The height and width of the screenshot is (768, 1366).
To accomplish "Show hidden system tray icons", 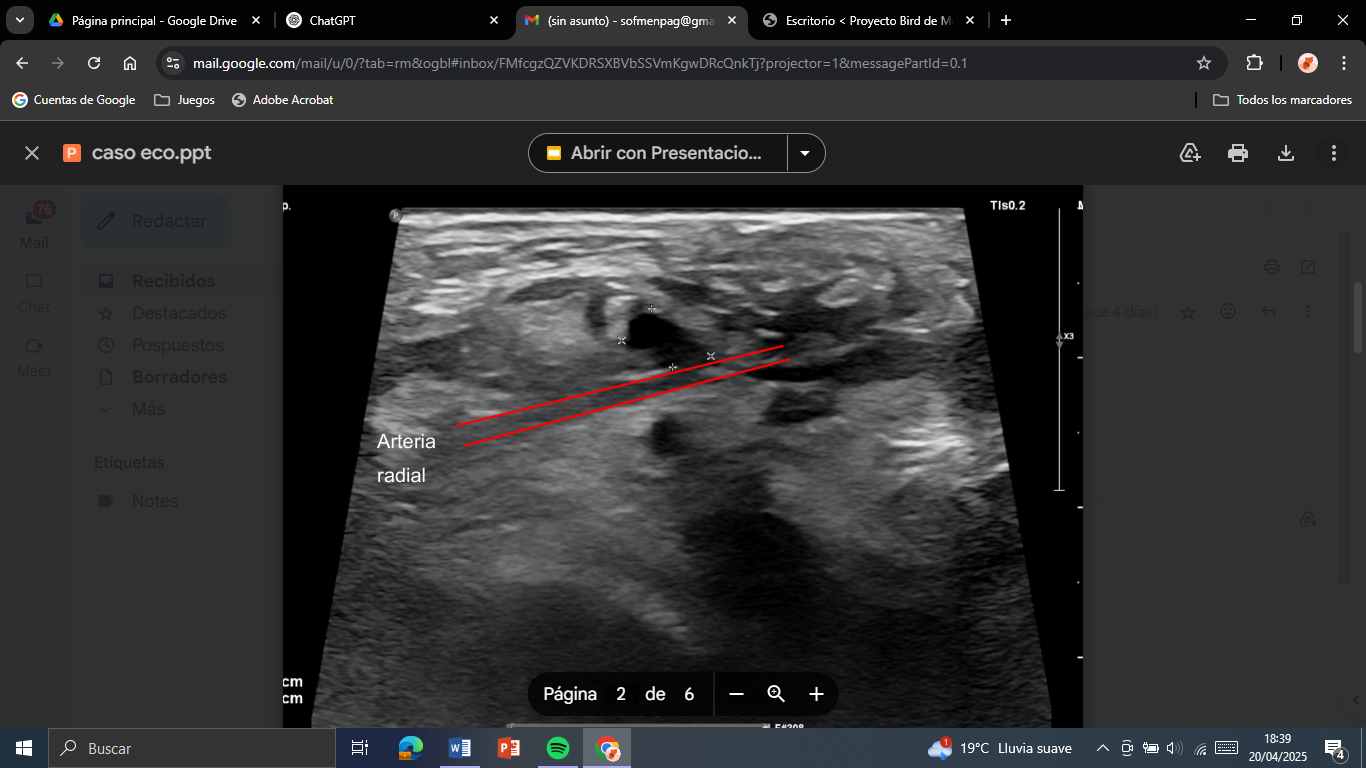I will [1103, 748].
